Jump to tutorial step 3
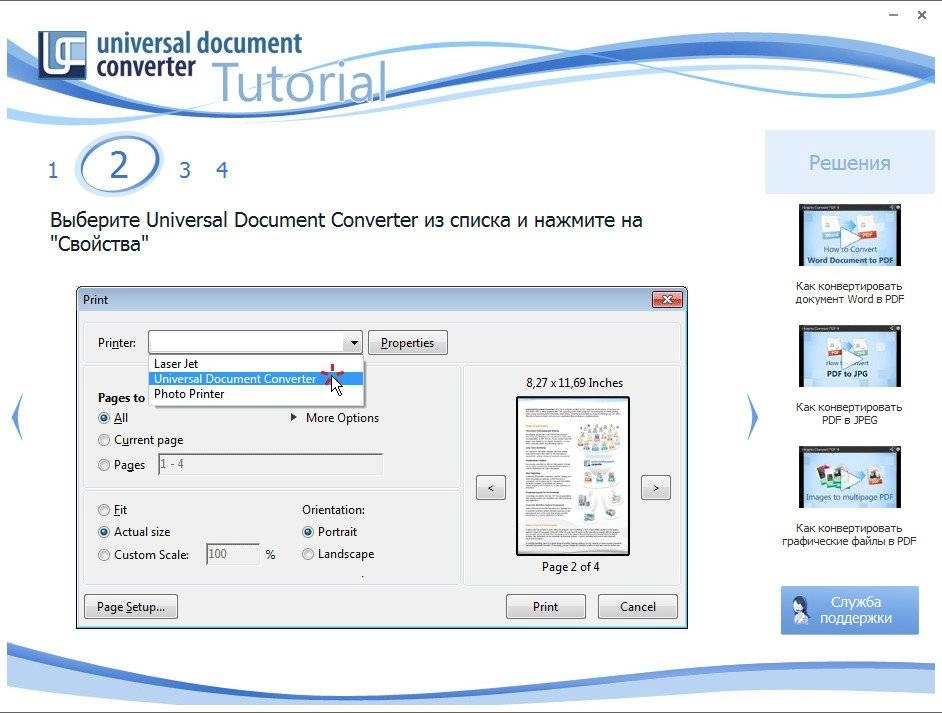Screen dimensions: 942x713 [x=185, y=171]
